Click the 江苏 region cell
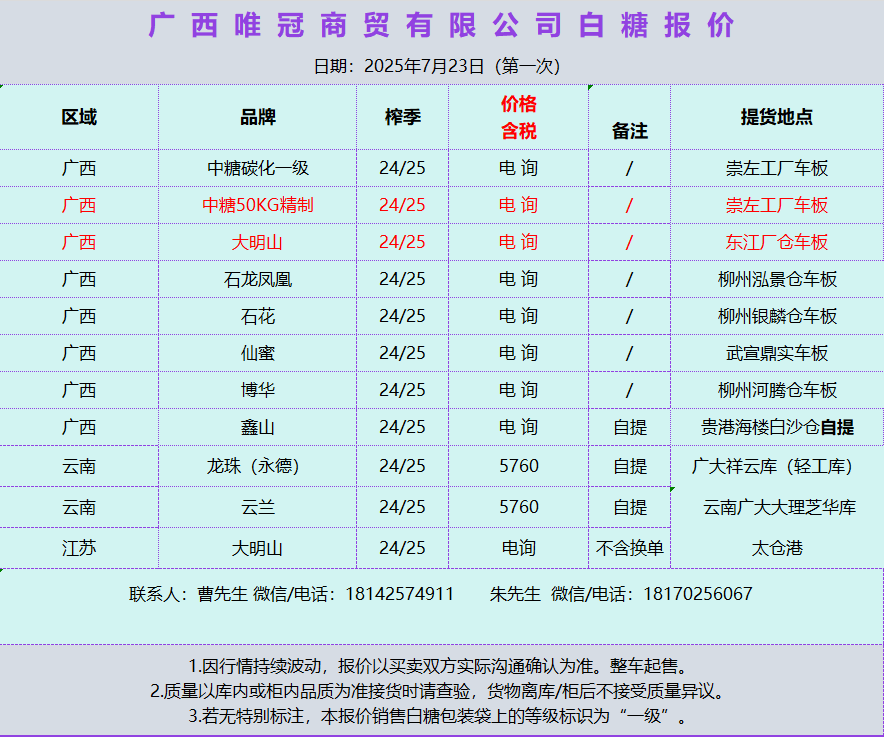This screenshot has height=737, width=884. pyautogui.click(x=79, y=548)
